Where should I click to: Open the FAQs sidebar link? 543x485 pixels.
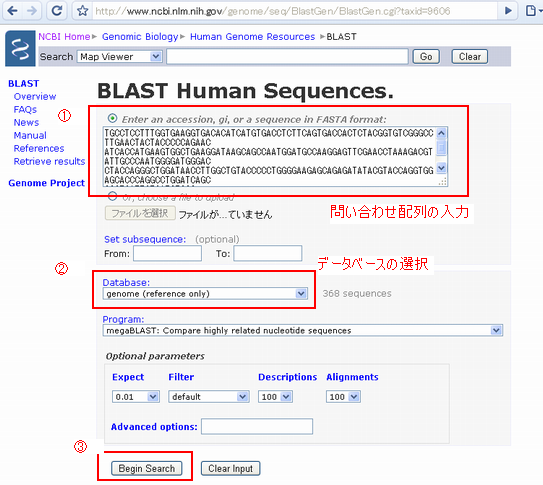25,109
